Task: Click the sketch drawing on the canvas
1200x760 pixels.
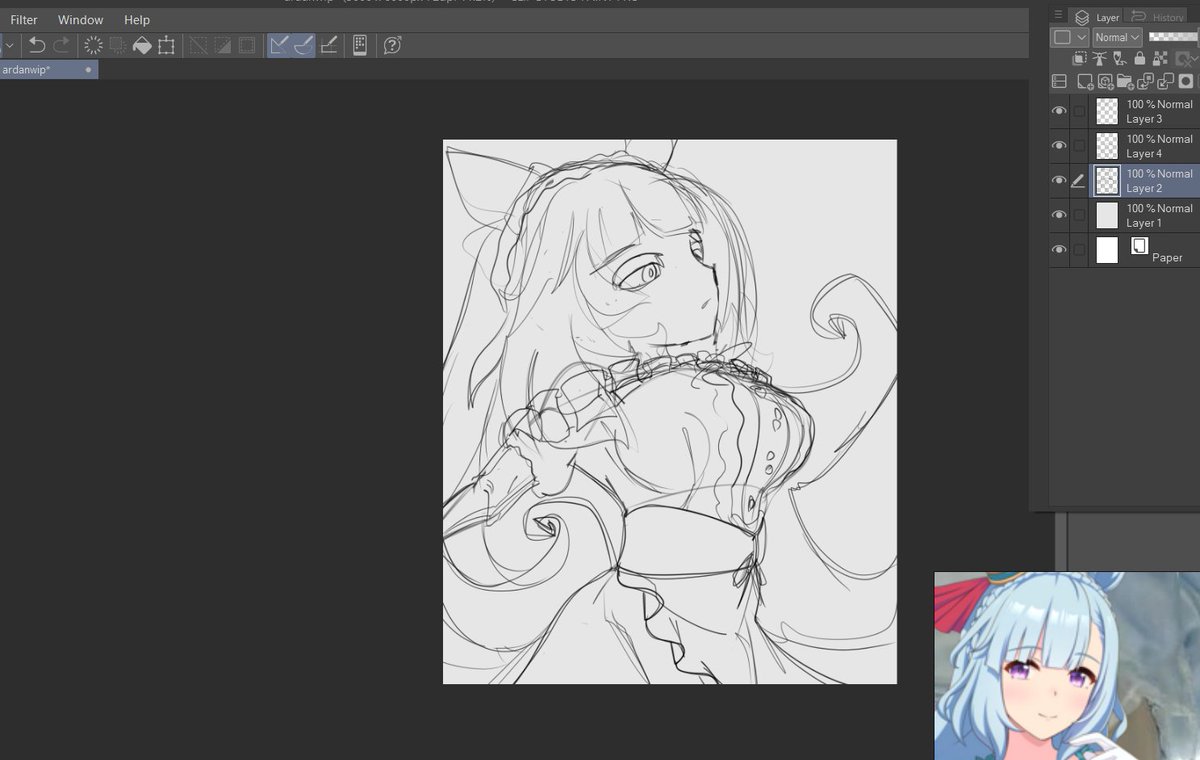Action: pyautogui.click(x=670, y=412)
